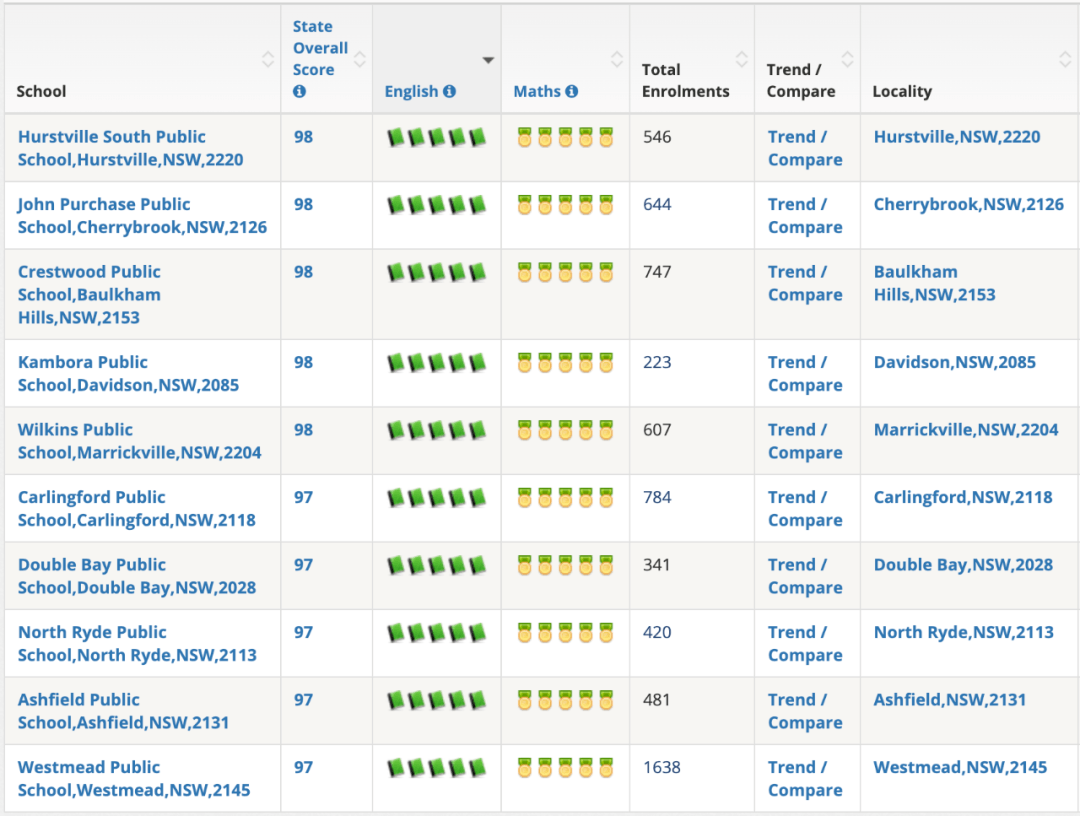The height and width of the screenshot is (816, 1080).
Task: Open Trend / Compare for Wilkins Public
Action: [x=805, y=441]
